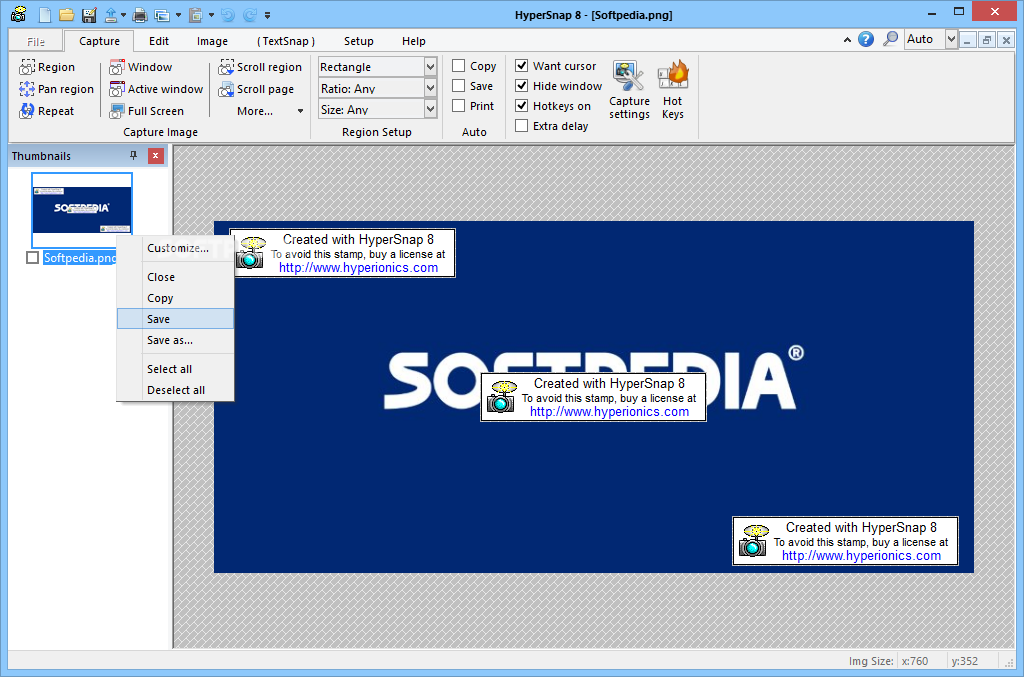Image resolution: width=1024 pixels, height=677 pixels.
Task: Choose Save in the context menu
Action: click(176, 319)
